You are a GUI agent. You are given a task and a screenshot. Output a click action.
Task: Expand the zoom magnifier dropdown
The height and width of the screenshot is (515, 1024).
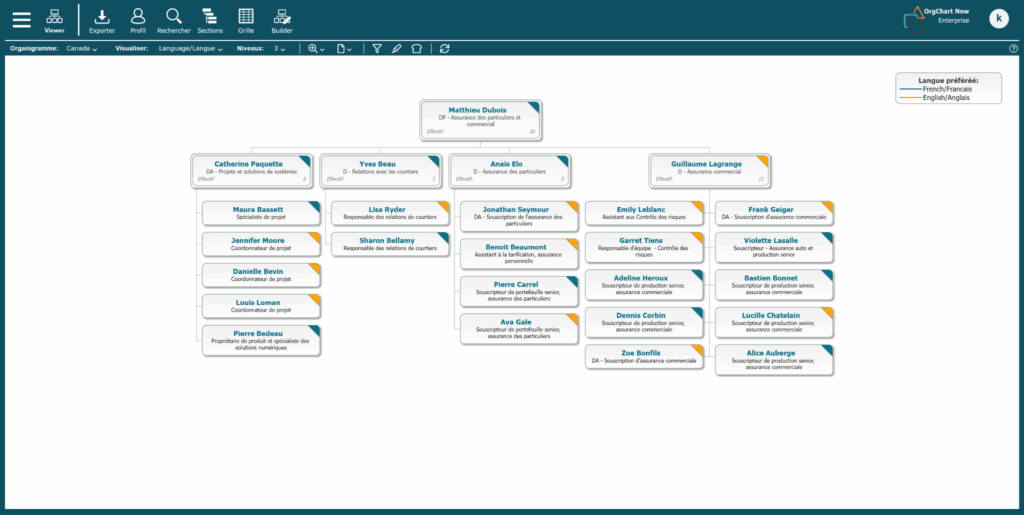pyautogui.click(x=316, y=48)
